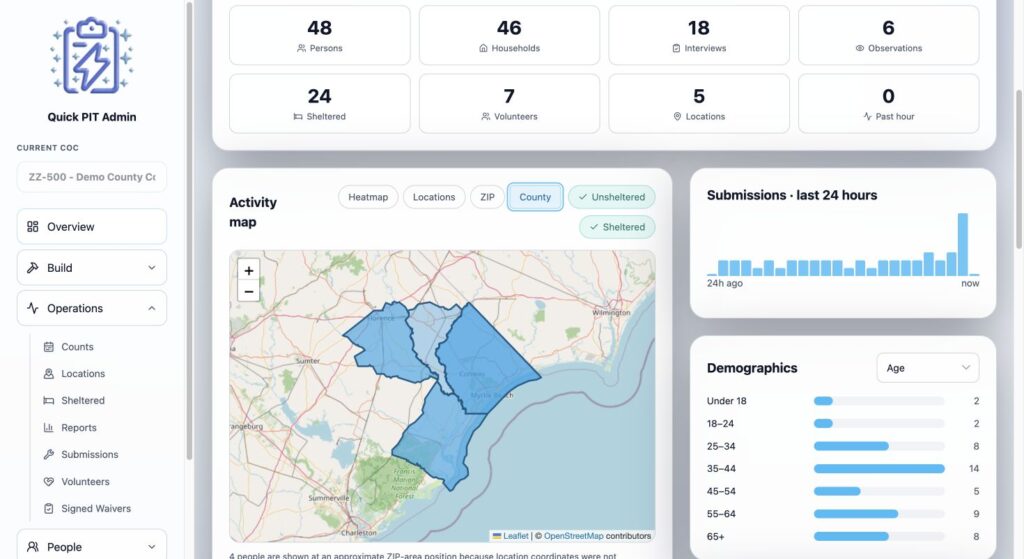Click the Households home icon
The height and width of the screenshot is (559, 1024).
coord(483,48)
